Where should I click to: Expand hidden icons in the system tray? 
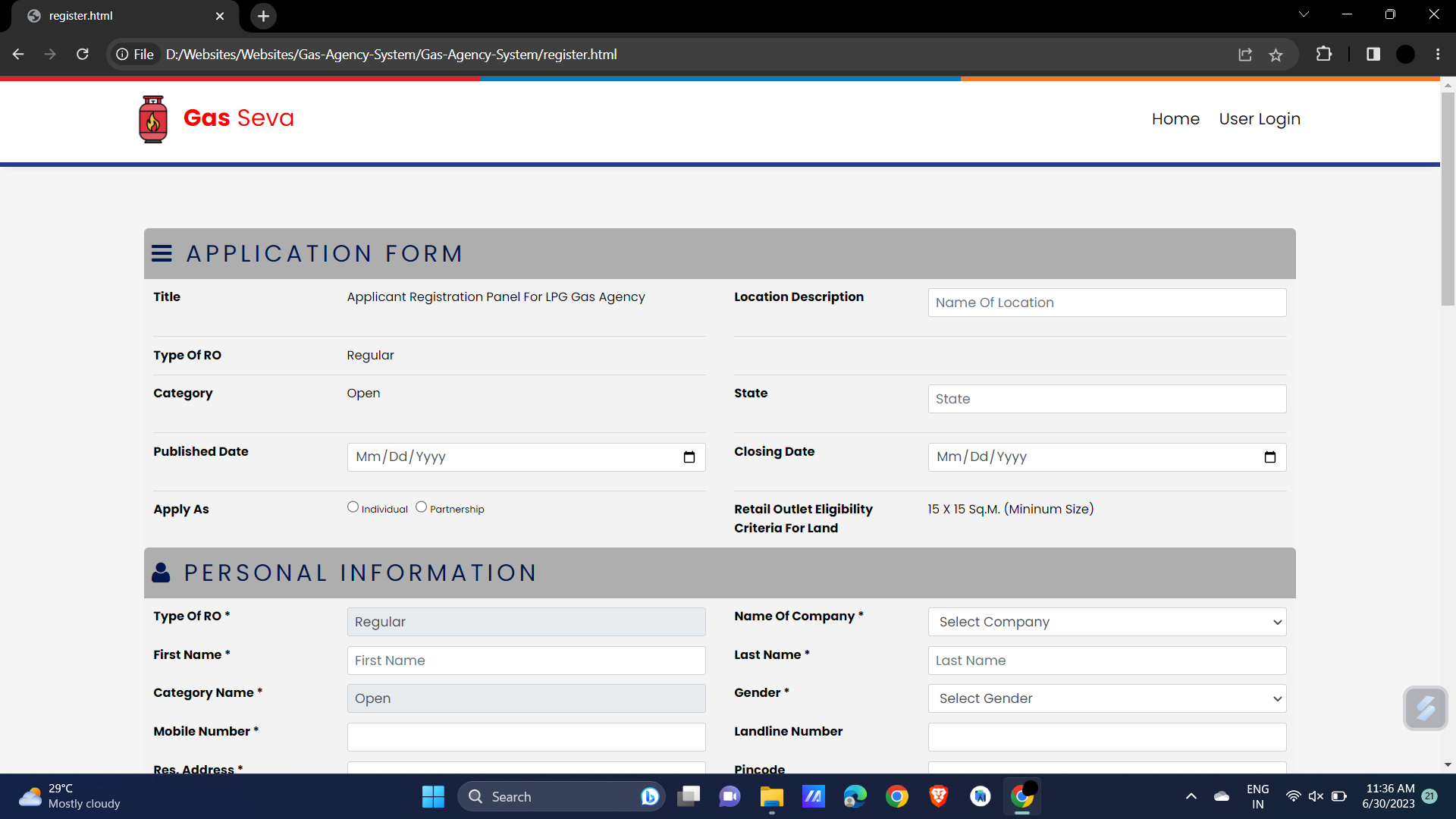click(1191, 796)
